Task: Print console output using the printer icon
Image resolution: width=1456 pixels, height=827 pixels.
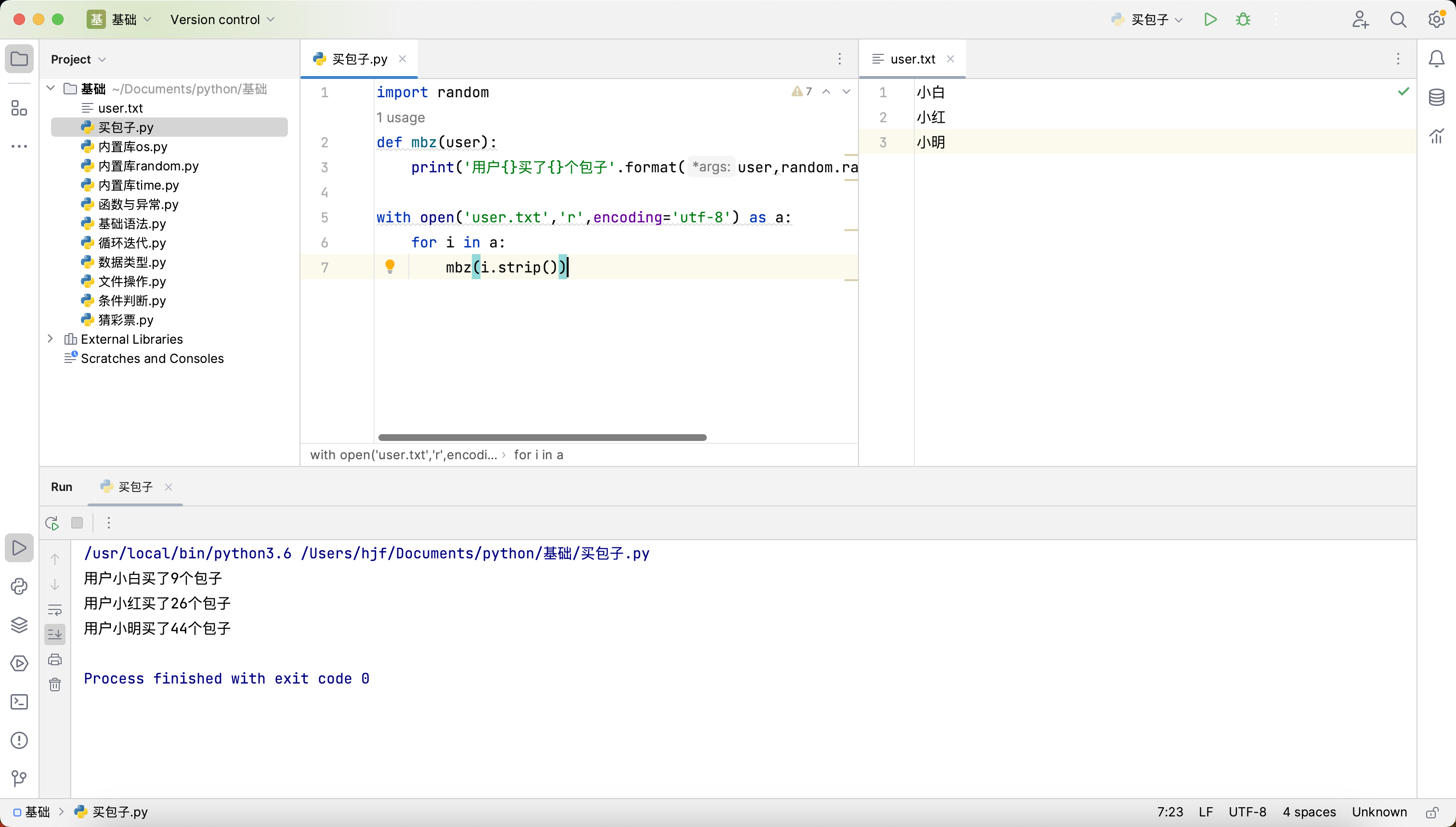Action: 55,659
